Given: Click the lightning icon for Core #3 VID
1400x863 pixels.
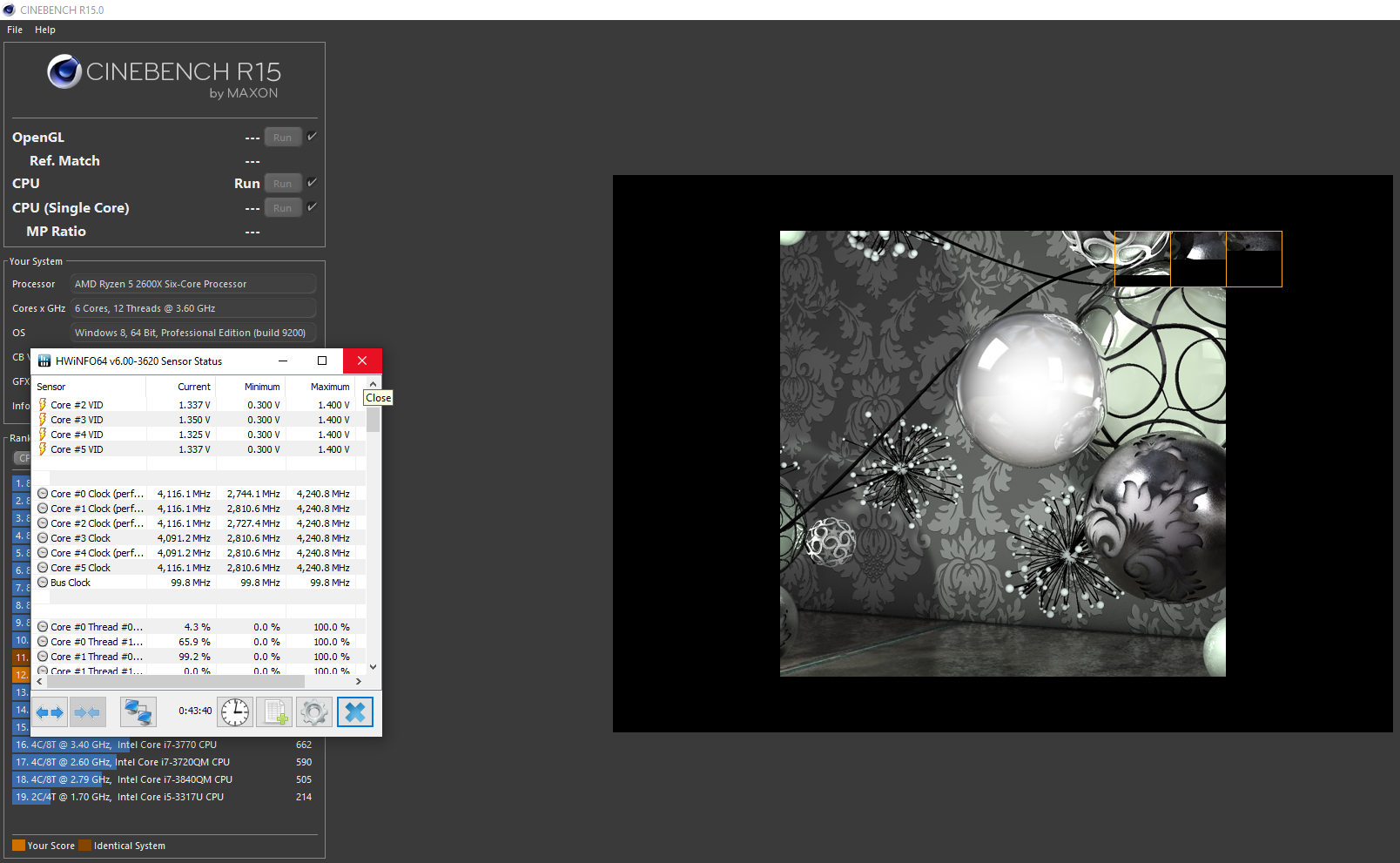Looking at the screenshot, I should (x=43, y=420).
